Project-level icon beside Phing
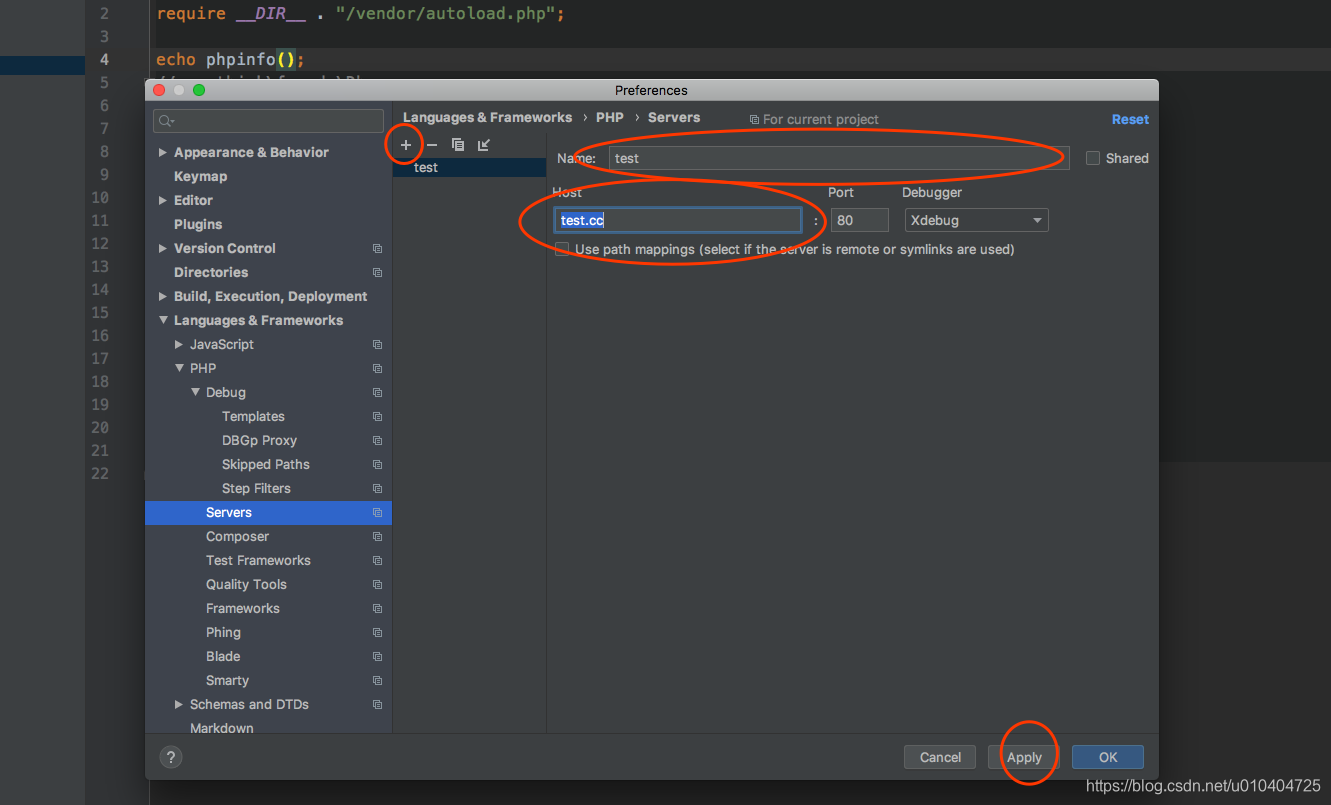This screenshot has width=1331, height=805. [377, 632]
